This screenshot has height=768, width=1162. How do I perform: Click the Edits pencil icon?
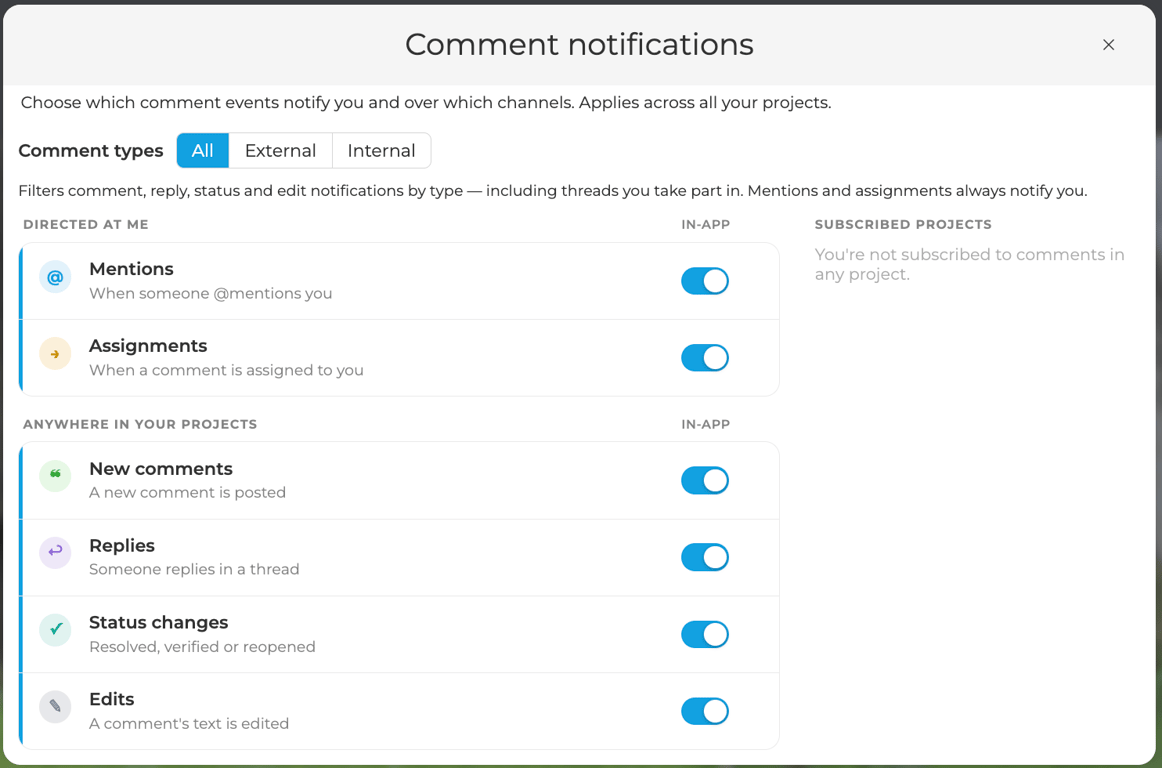tap(55, 707)
